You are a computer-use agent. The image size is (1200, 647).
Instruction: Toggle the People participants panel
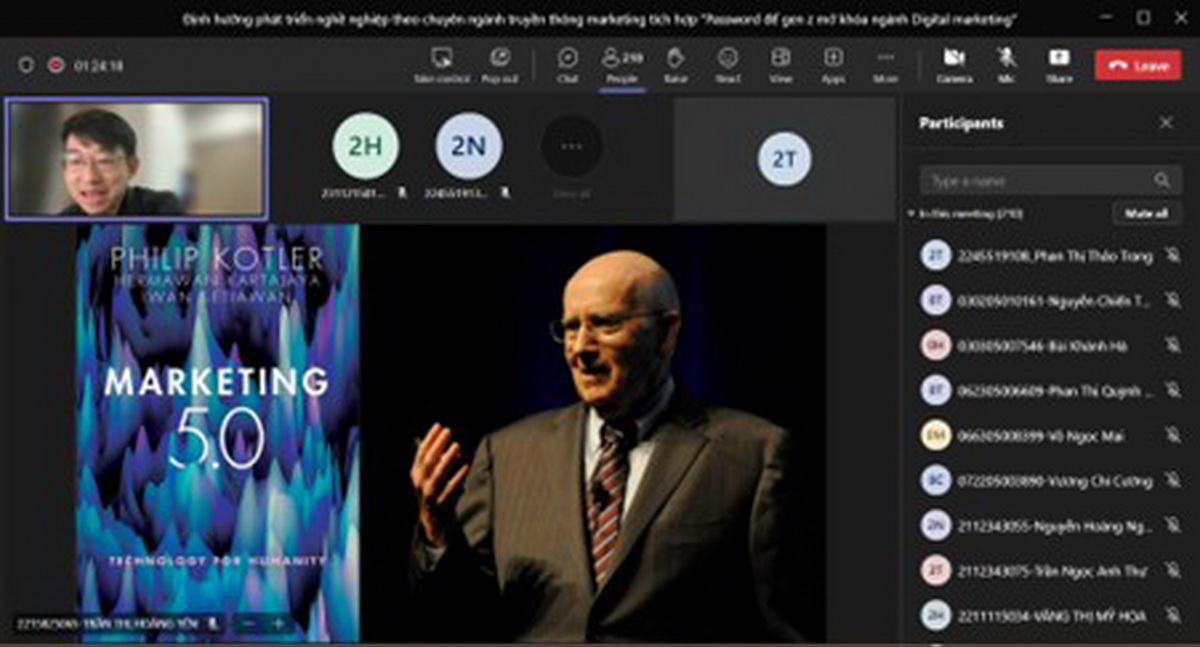622,64
